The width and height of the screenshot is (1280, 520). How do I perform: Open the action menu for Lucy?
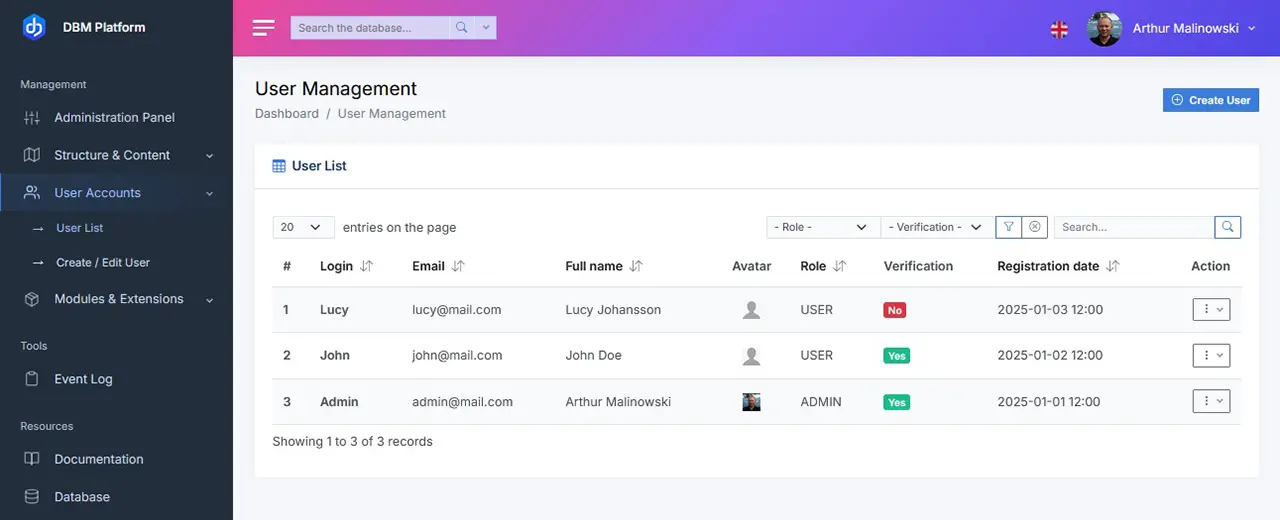[1211, 310]
